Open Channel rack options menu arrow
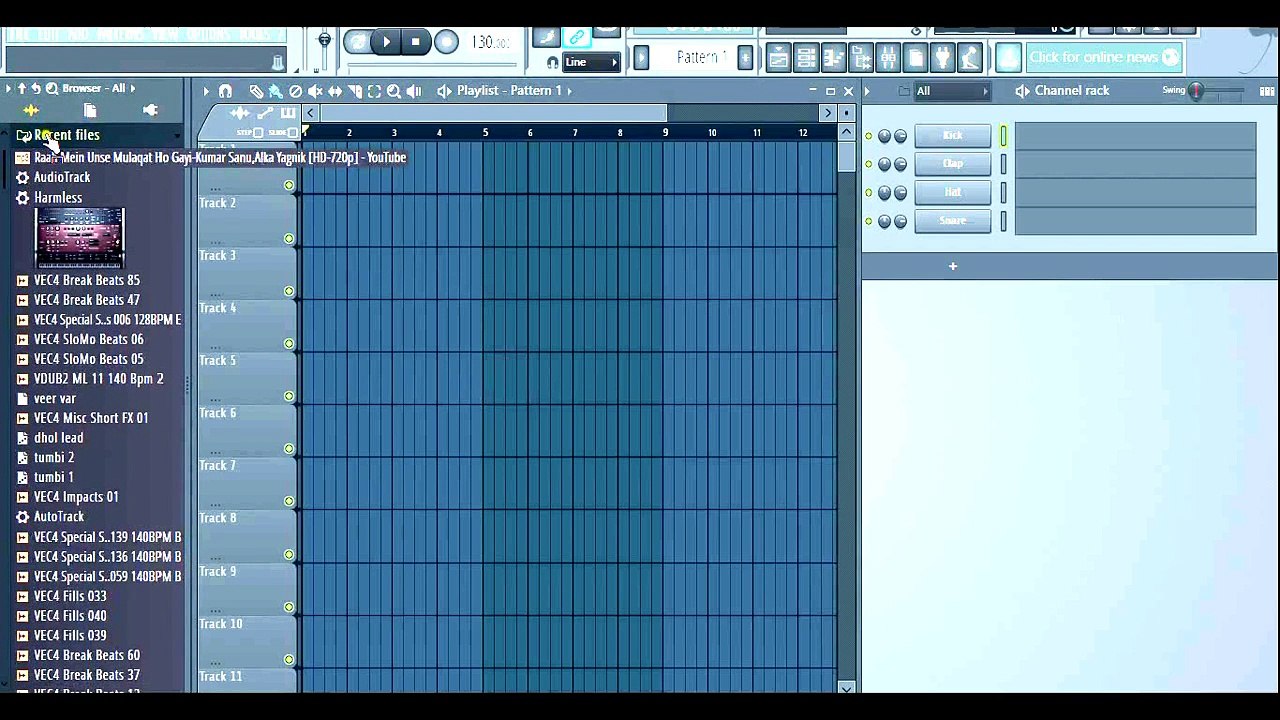The image size is (1280, 720). [867, 91]
